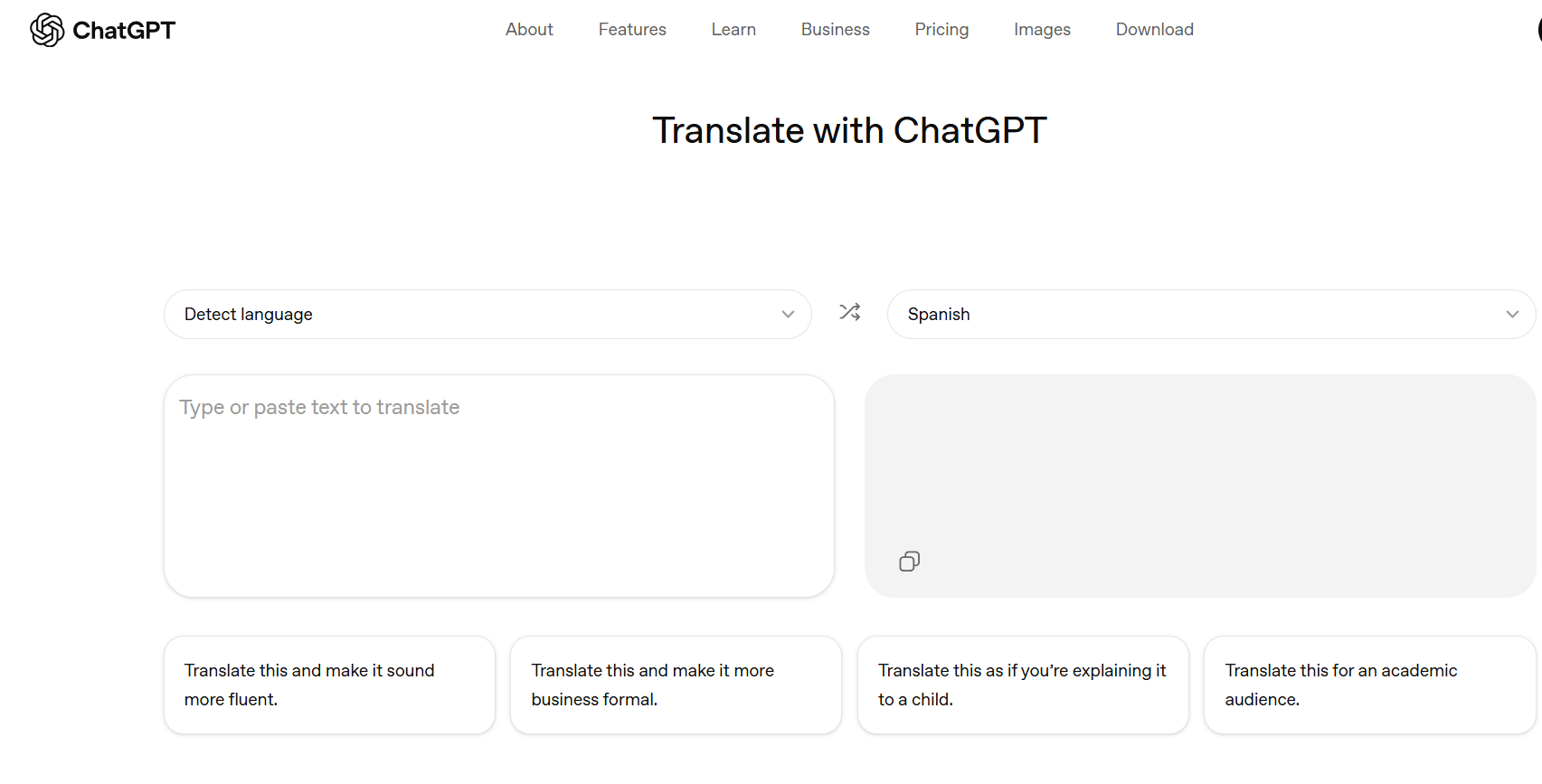
Task: Click into the text to translate field
Action: tap(499, 486)
